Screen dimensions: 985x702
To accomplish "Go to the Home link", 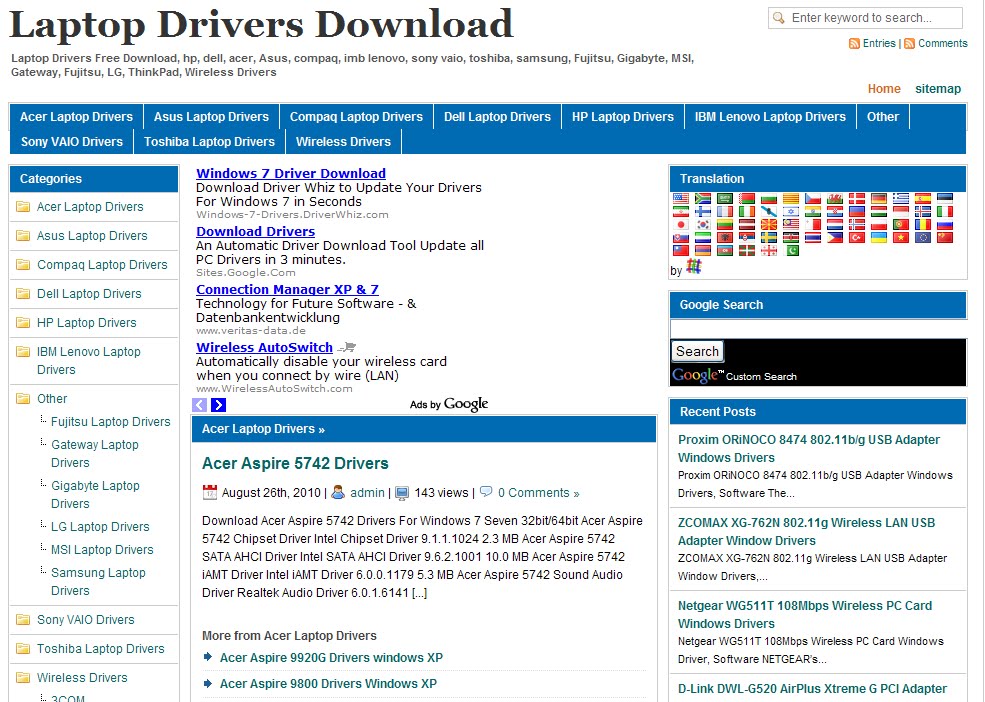I will click(x=884, y=89).
